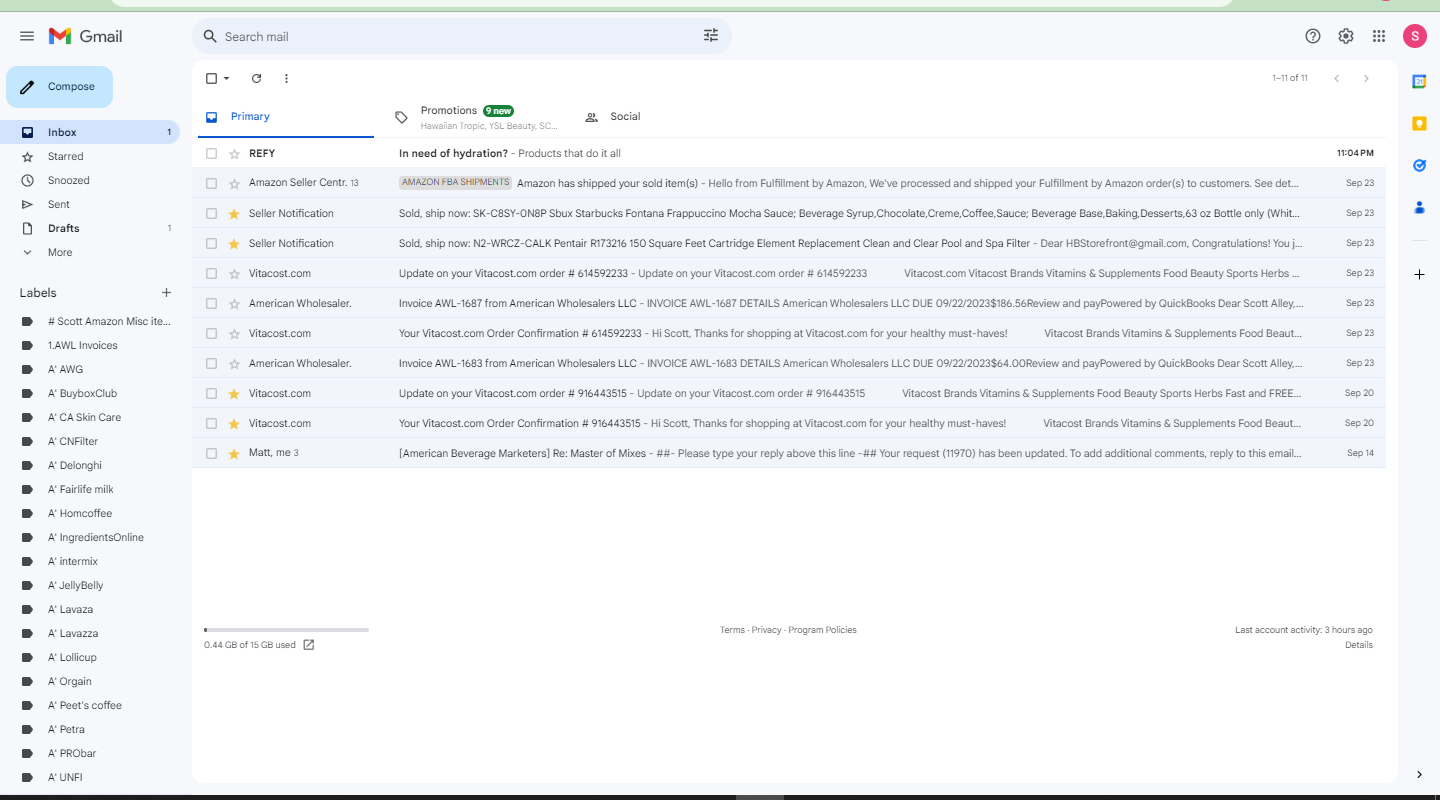Open the main menu hamburger icon
Viewport: 1440px width, 800px height.
[27, 36]
